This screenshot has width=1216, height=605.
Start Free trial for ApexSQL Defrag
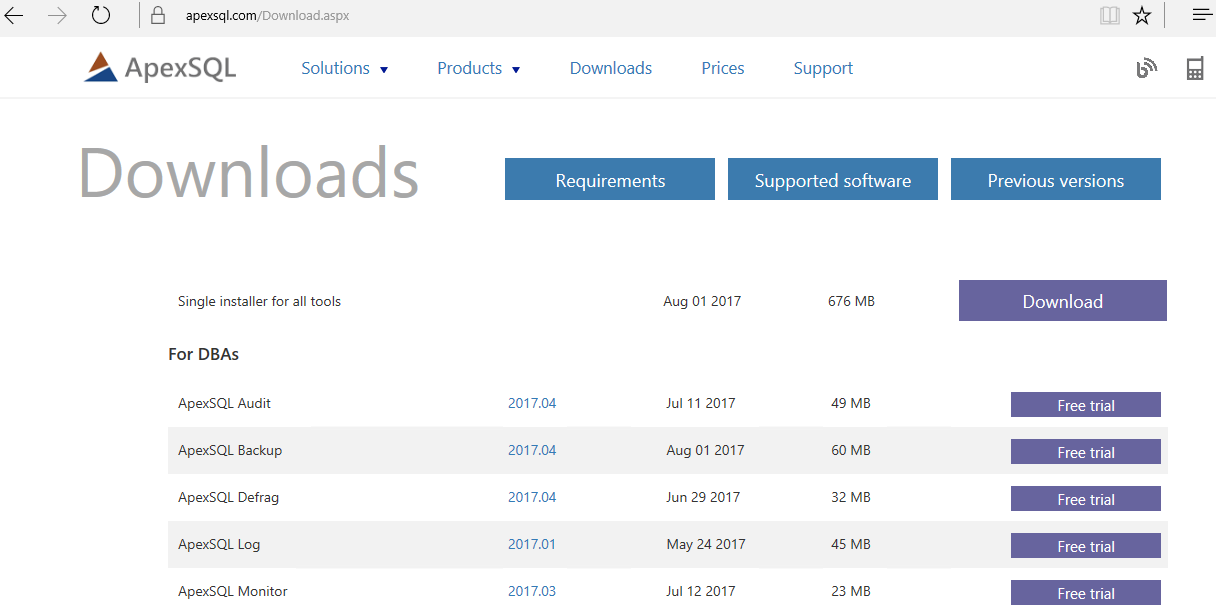(1086, 499)
